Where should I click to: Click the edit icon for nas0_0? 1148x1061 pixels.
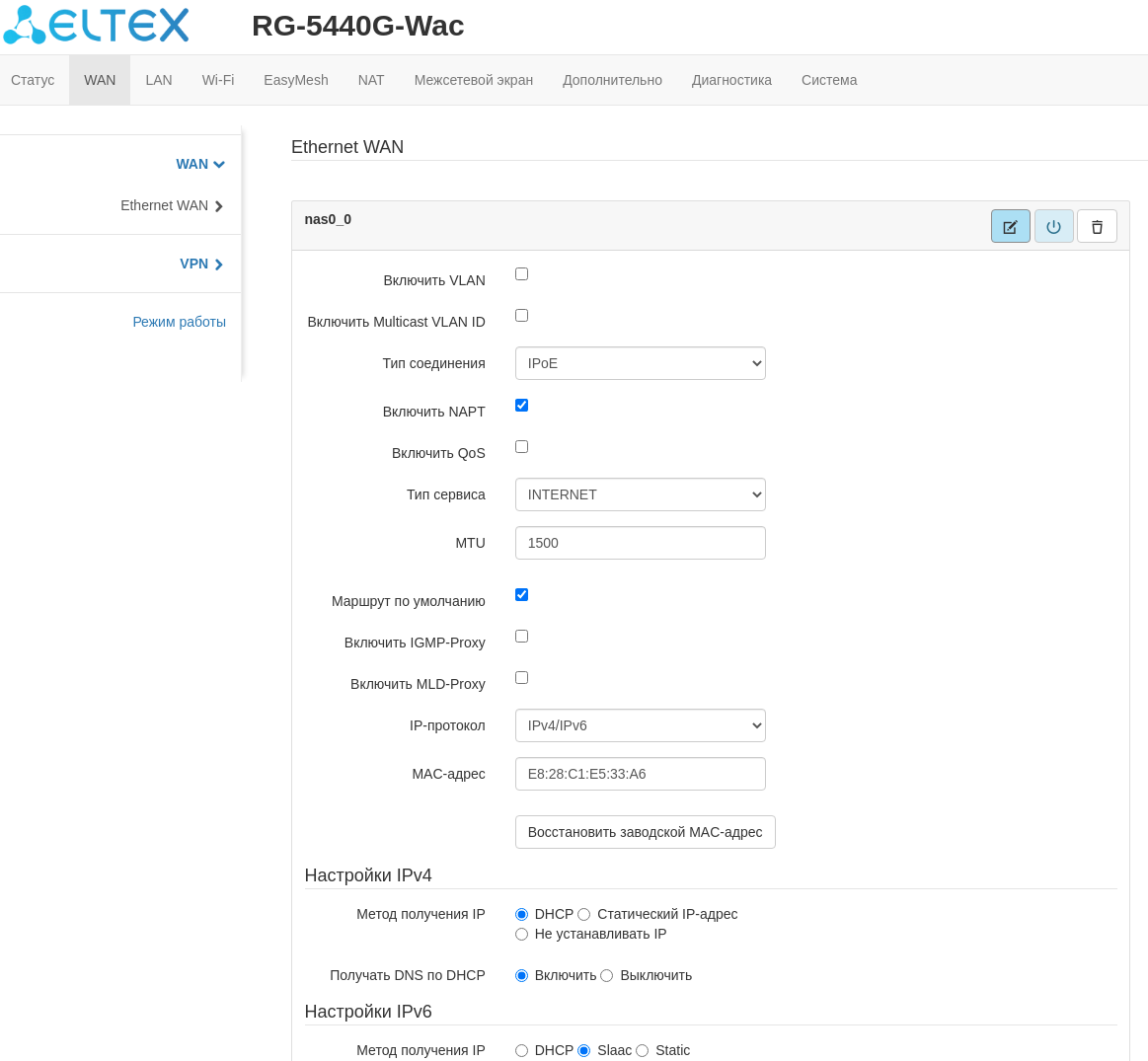(1010, 226)
